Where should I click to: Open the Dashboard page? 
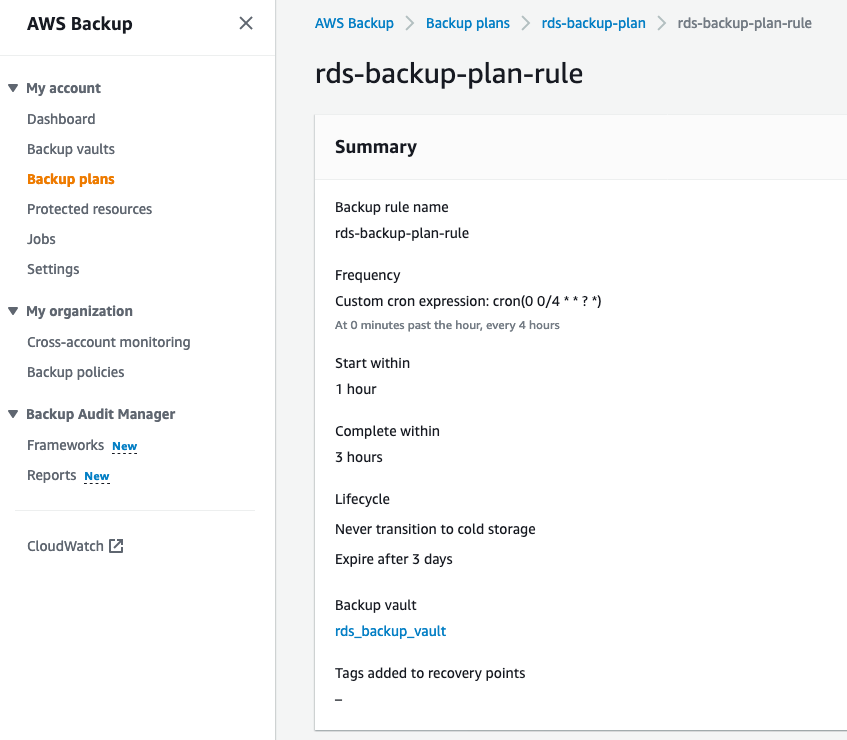click(x=61, y=119)
